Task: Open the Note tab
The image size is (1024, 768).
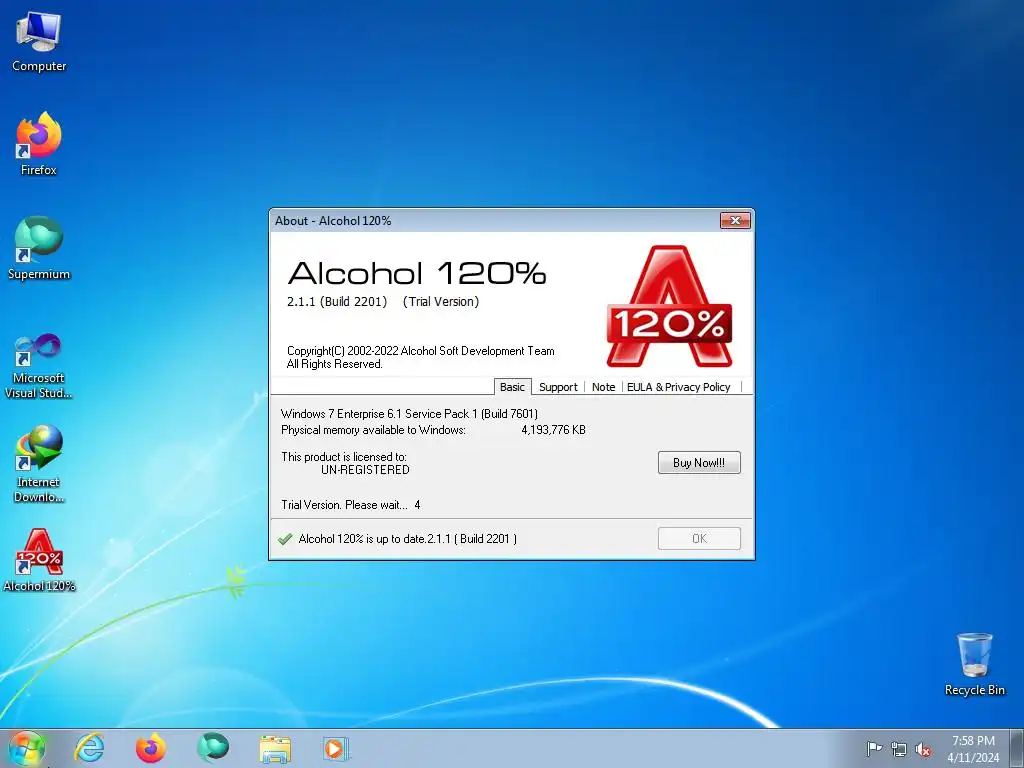Action: (x=603, y=387)
